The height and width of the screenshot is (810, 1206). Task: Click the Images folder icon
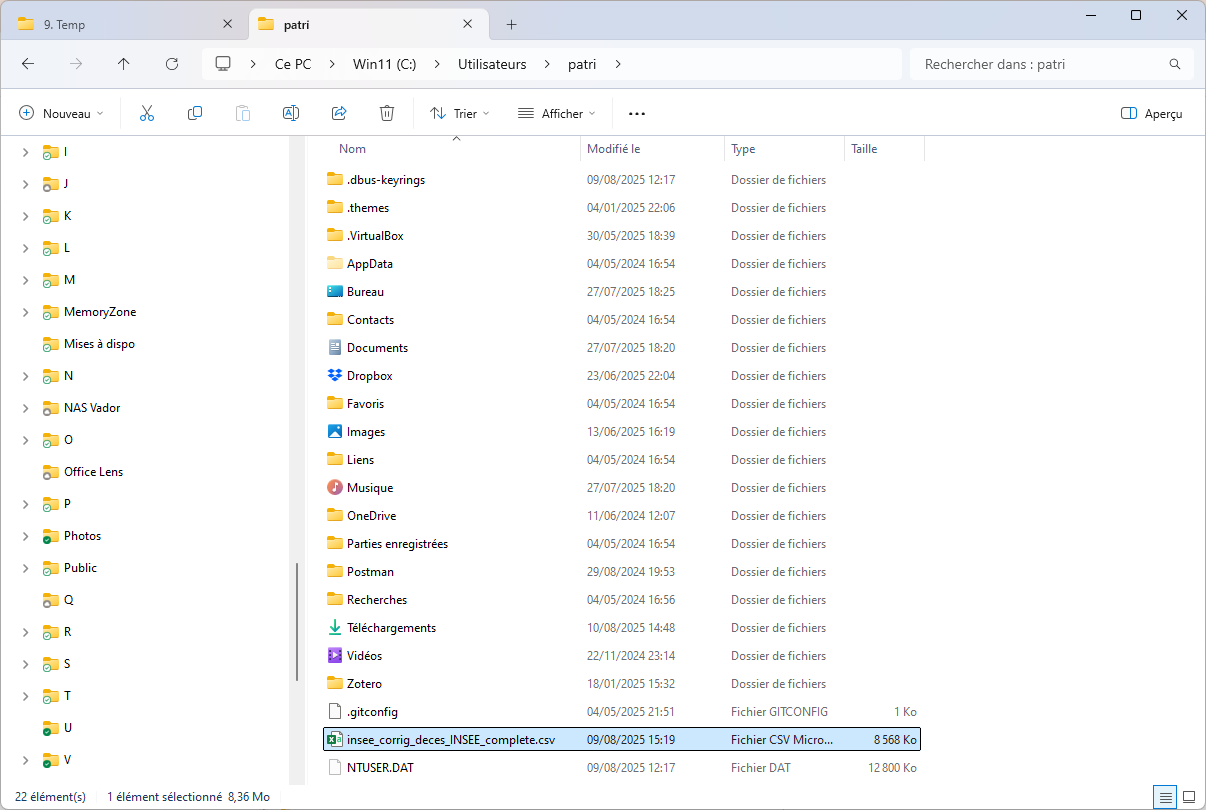pos(335,432)
